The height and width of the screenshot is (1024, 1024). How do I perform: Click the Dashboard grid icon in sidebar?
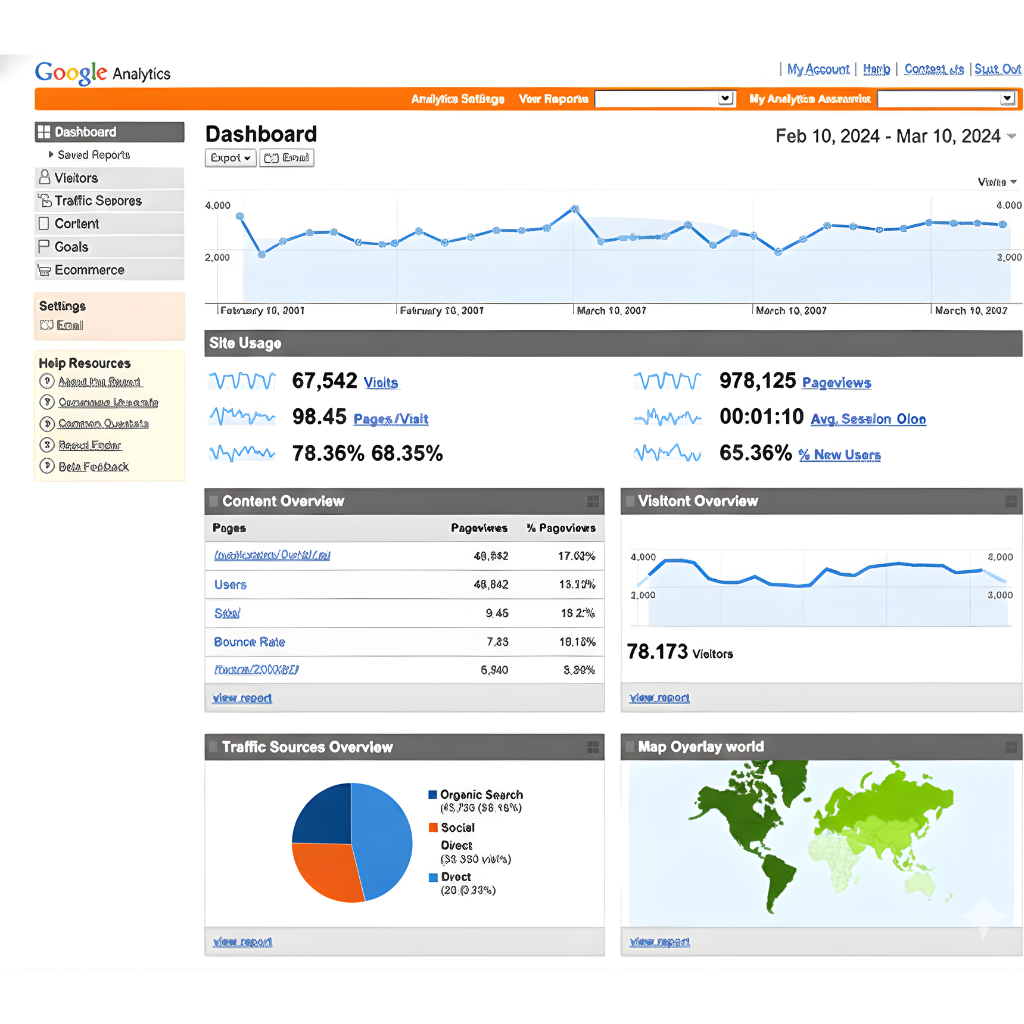click(x=44, y=132)
